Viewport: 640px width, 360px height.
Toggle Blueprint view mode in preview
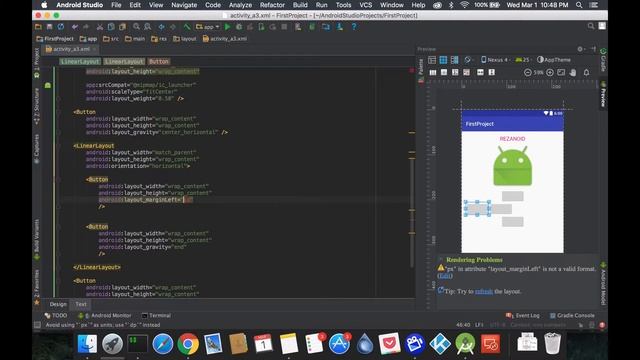pos(443,60)
